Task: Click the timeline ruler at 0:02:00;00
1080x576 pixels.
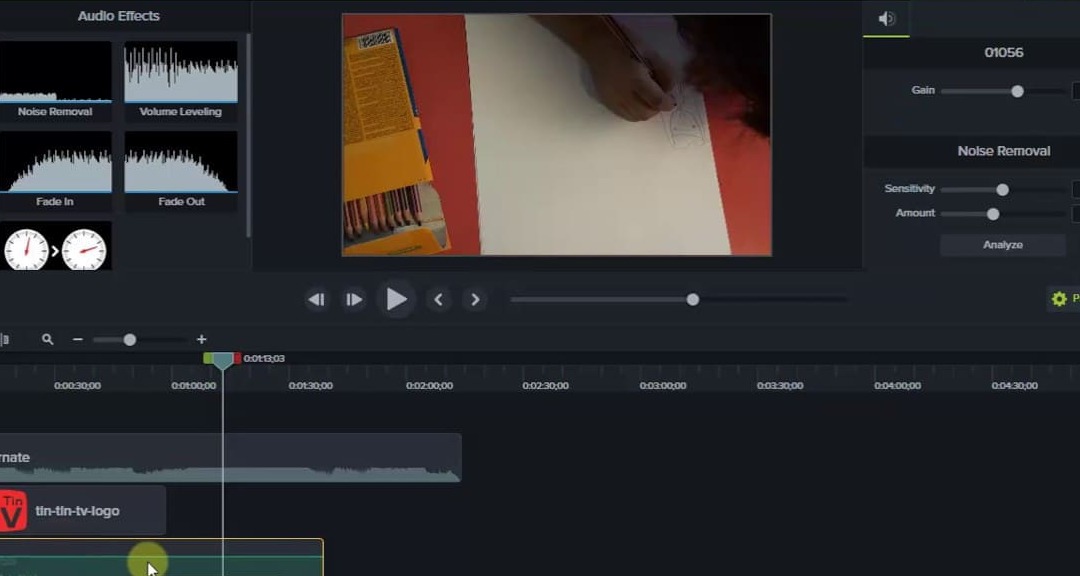Action: click(x=429, y=386)
